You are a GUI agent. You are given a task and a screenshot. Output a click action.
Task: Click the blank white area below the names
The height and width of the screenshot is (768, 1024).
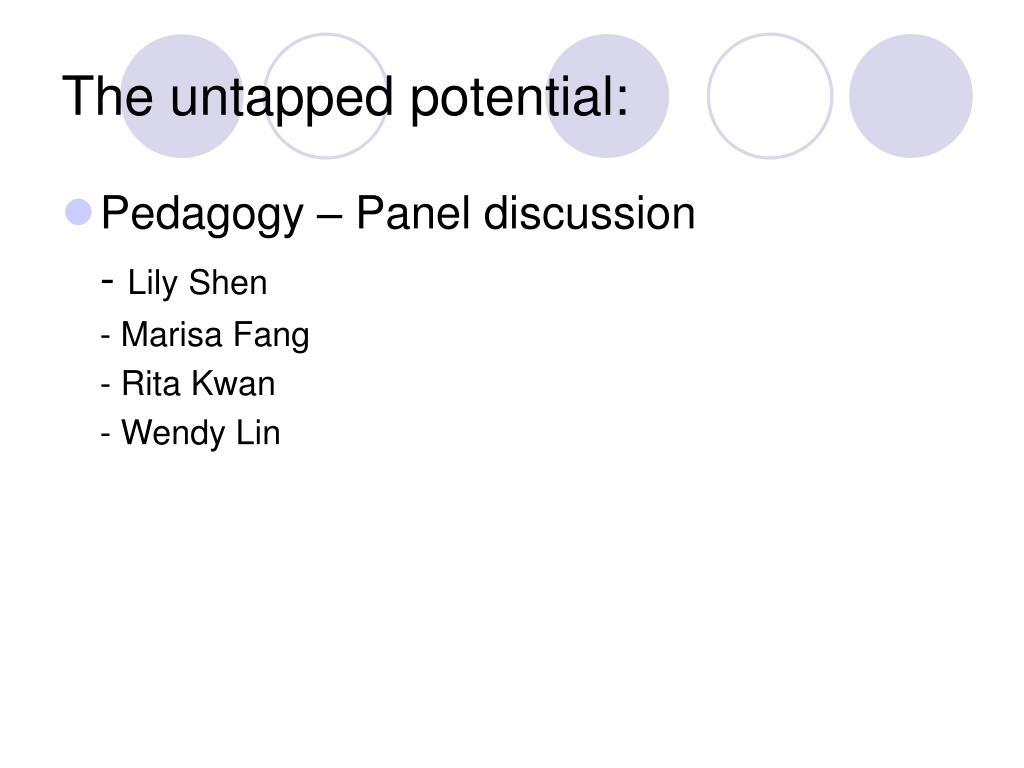point(512,607)
